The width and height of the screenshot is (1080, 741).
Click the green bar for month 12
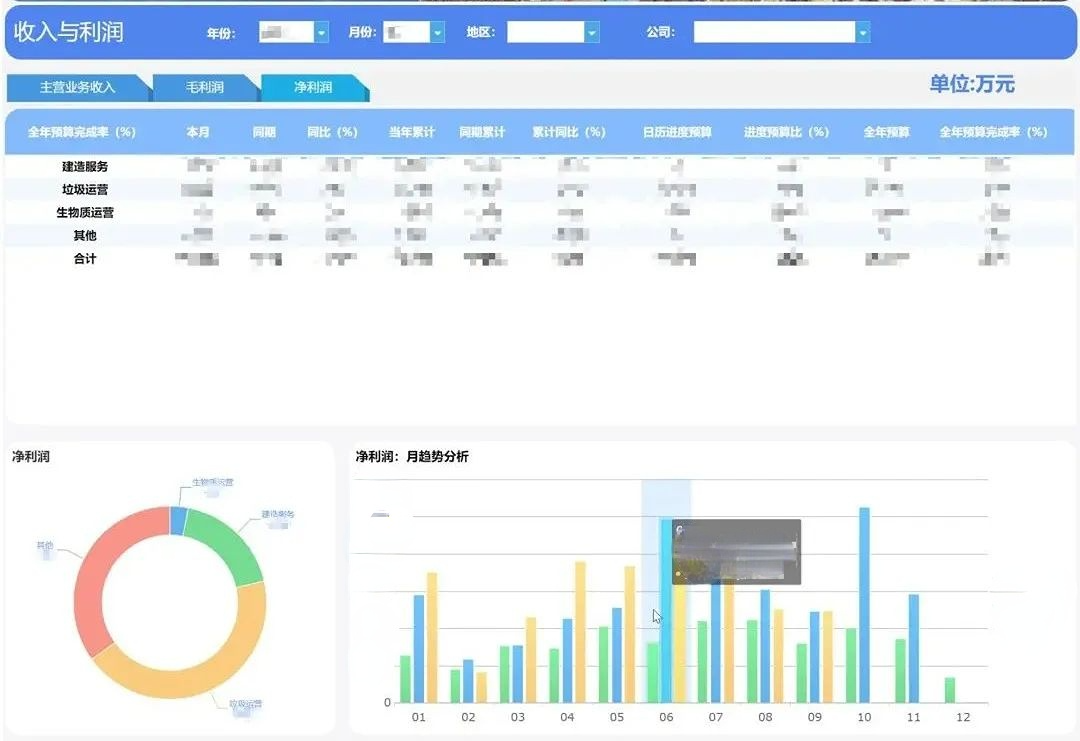tap(950, 690)
